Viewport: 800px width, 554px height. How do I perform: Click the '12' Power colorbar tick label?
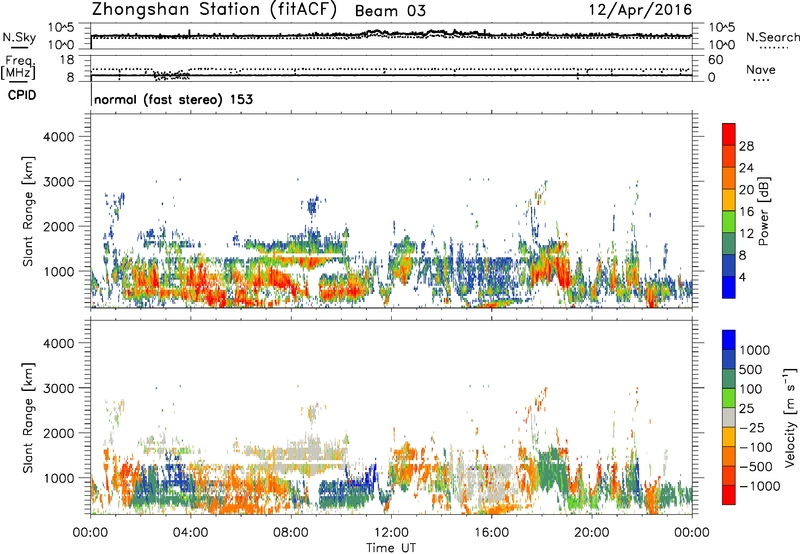pyautogui.click(x=746, y=234)
